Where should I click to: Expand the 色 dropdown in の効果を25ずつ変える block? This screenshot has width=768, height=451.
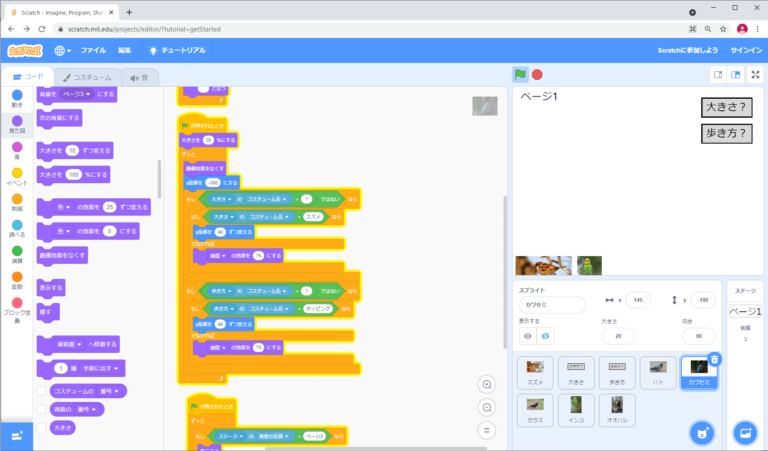[67, 207]
